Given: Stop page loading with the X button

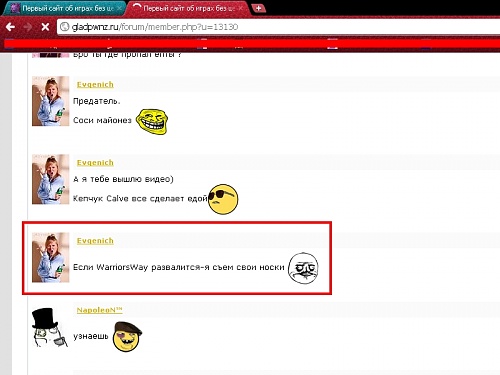Looking at the screenshot, I should pos(45,27).
